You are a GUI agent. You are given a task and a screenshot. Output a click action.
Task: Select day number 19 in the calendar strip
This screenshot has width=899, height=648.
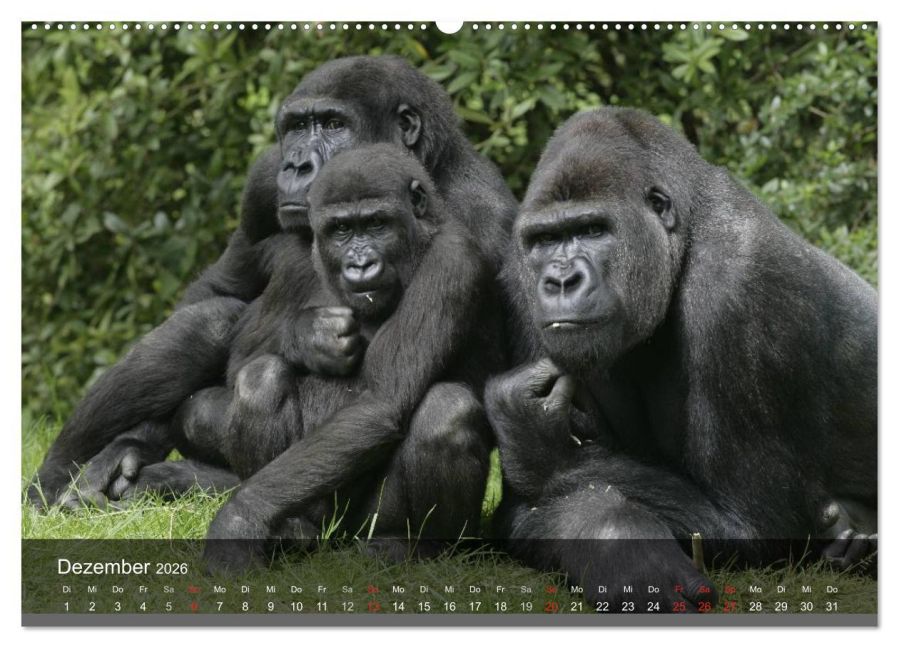pos(526,606)
